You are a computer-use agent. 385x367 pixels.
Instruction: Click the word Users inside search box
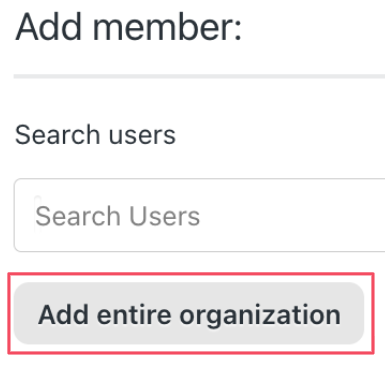(x=164, y=216)
